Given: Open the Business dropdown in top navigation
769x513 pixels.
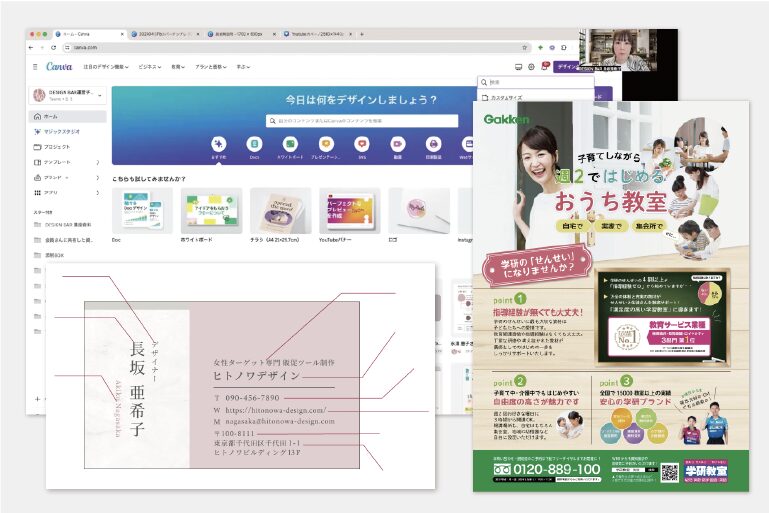Looking at the screenshot, I should click(x=149, y=67).
